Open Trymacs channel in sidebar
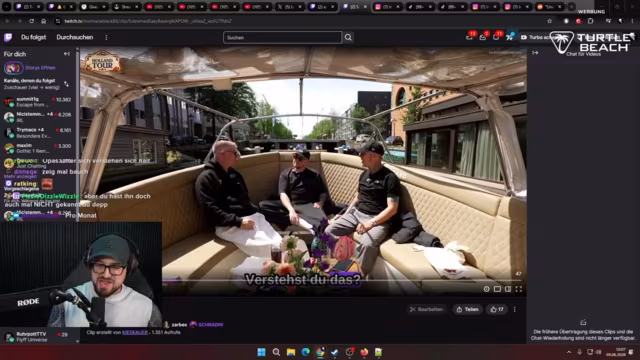640x360 pixels. click(38, 133)
